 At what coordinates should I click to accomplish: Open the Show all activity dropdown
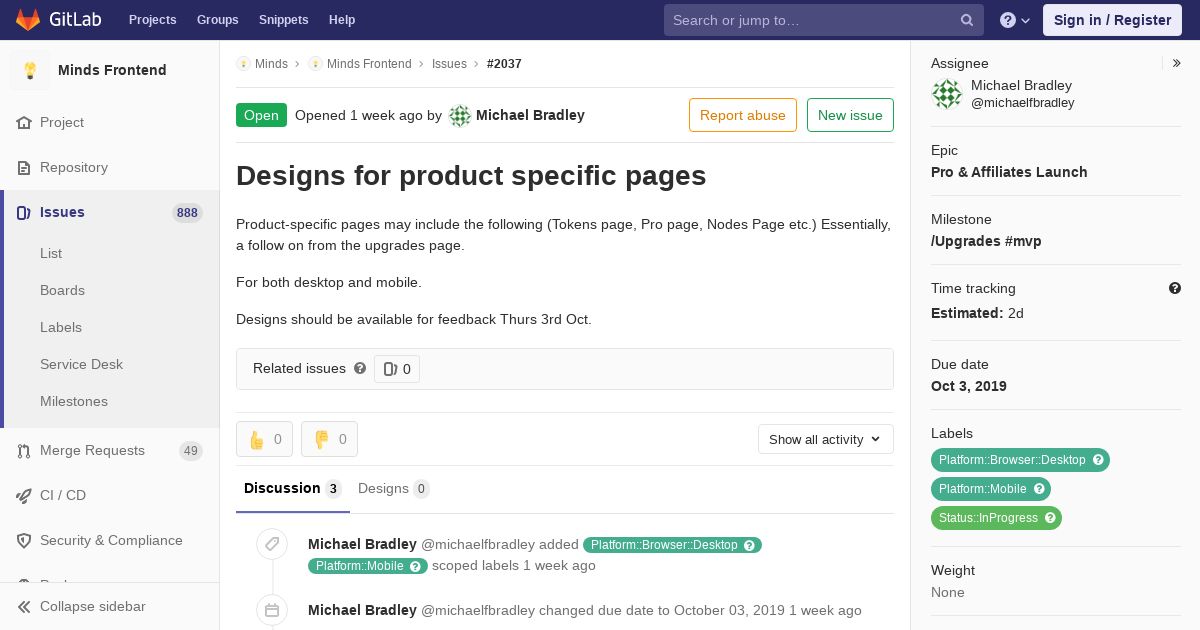point(825,439)
